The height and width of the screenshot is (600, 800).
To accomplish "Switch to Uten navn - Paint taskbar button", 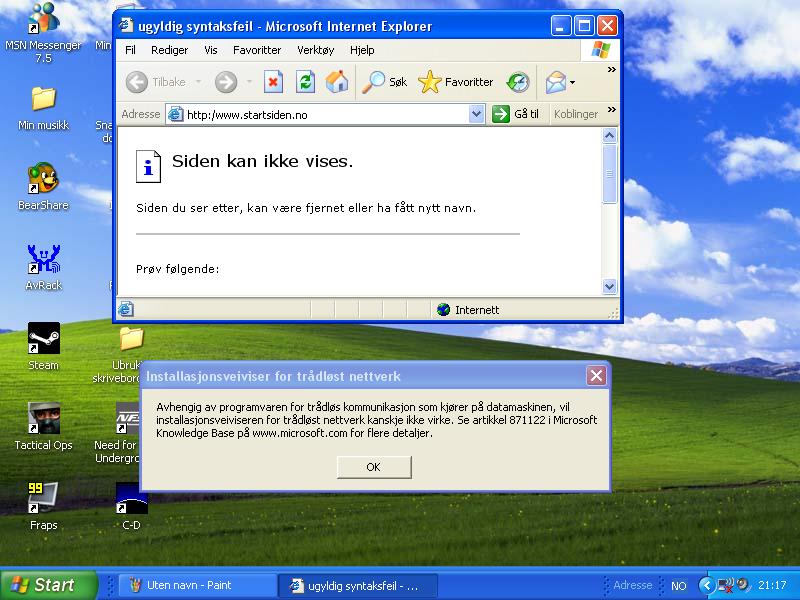I will click(197, 585).
